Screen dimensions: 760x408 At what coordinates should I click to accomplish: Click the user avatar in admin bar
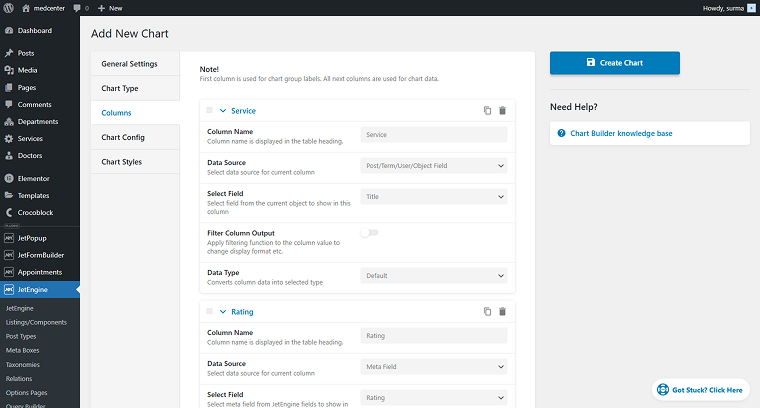click(751, 8)
